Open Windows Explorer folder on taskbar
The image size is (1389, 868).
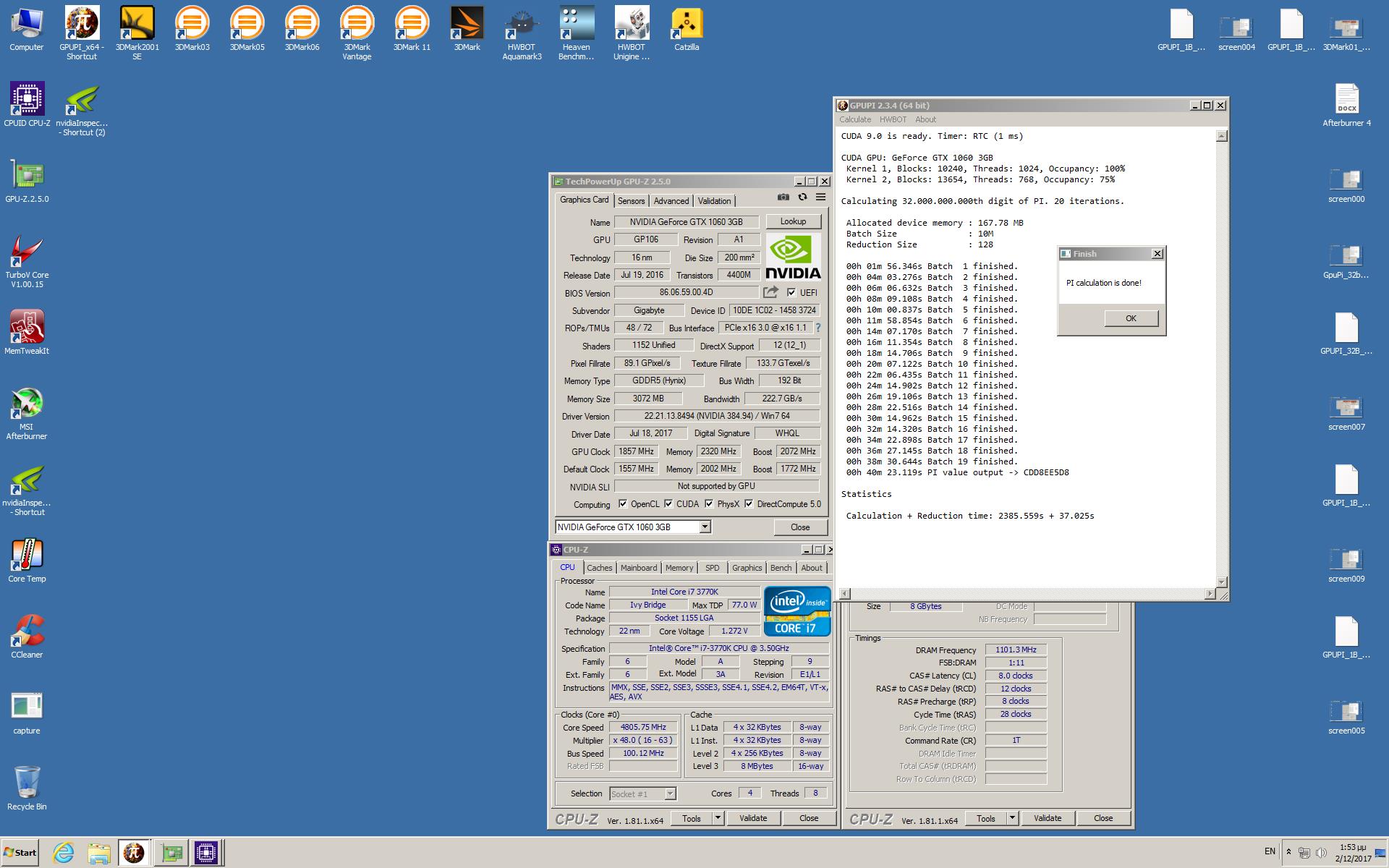99,853
